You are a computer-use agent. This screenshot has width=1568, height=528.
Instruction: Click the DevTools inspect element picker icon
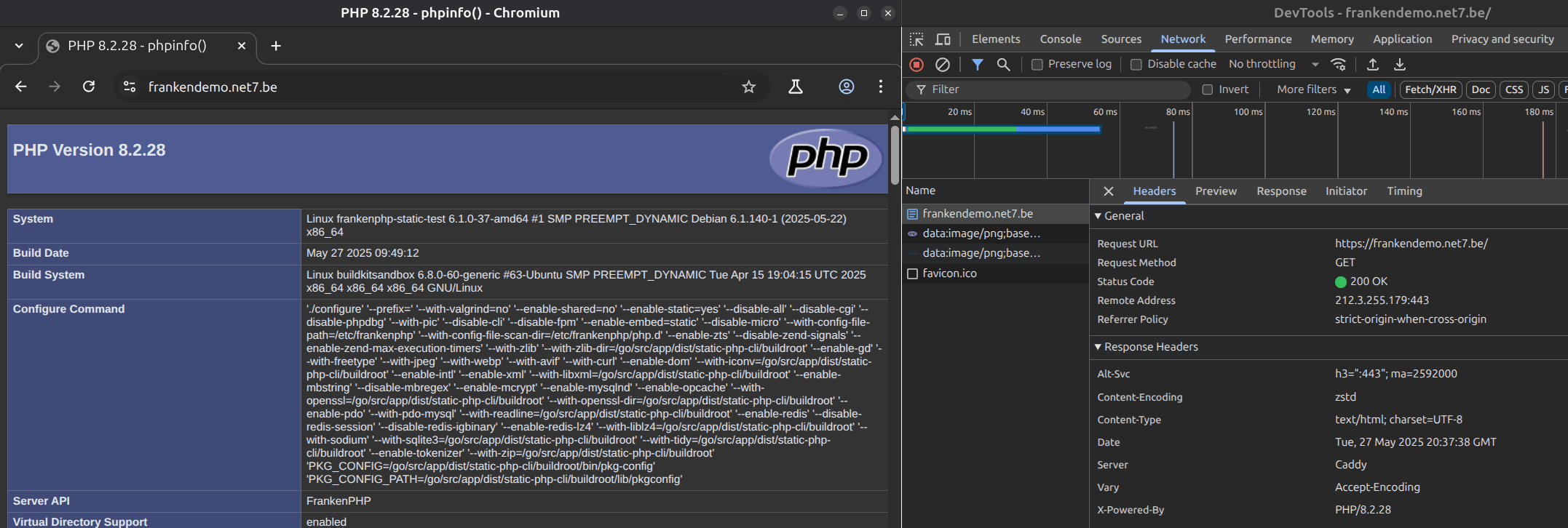[x=916, y=39]
